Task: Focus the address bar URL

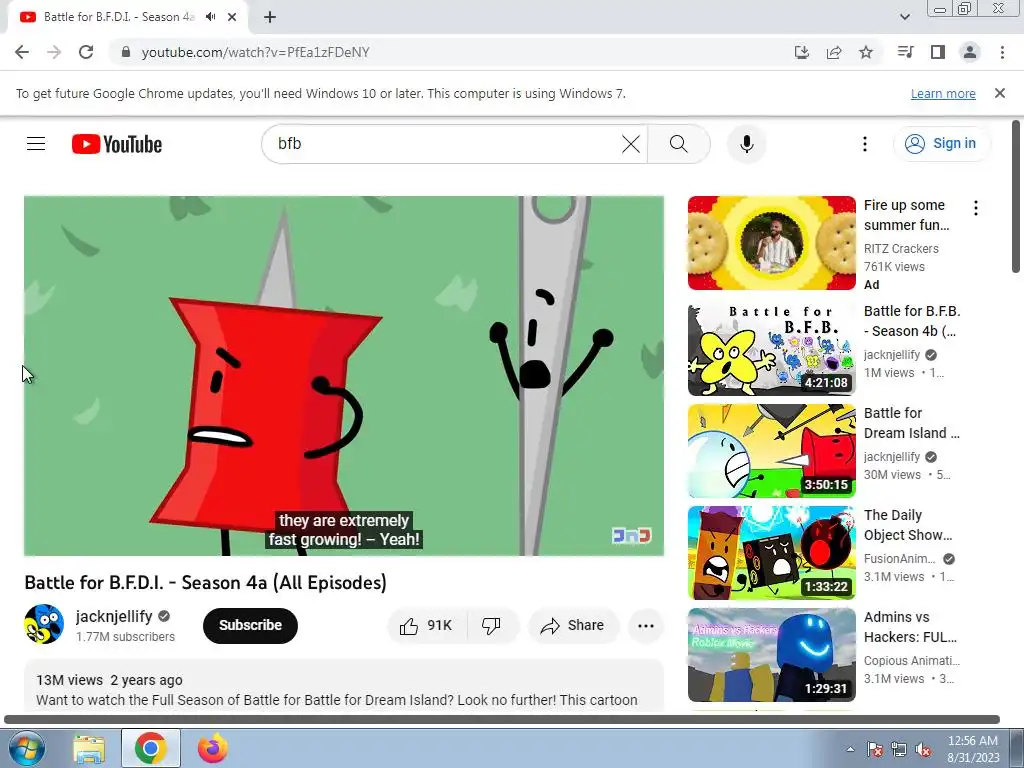Action: 255,52
